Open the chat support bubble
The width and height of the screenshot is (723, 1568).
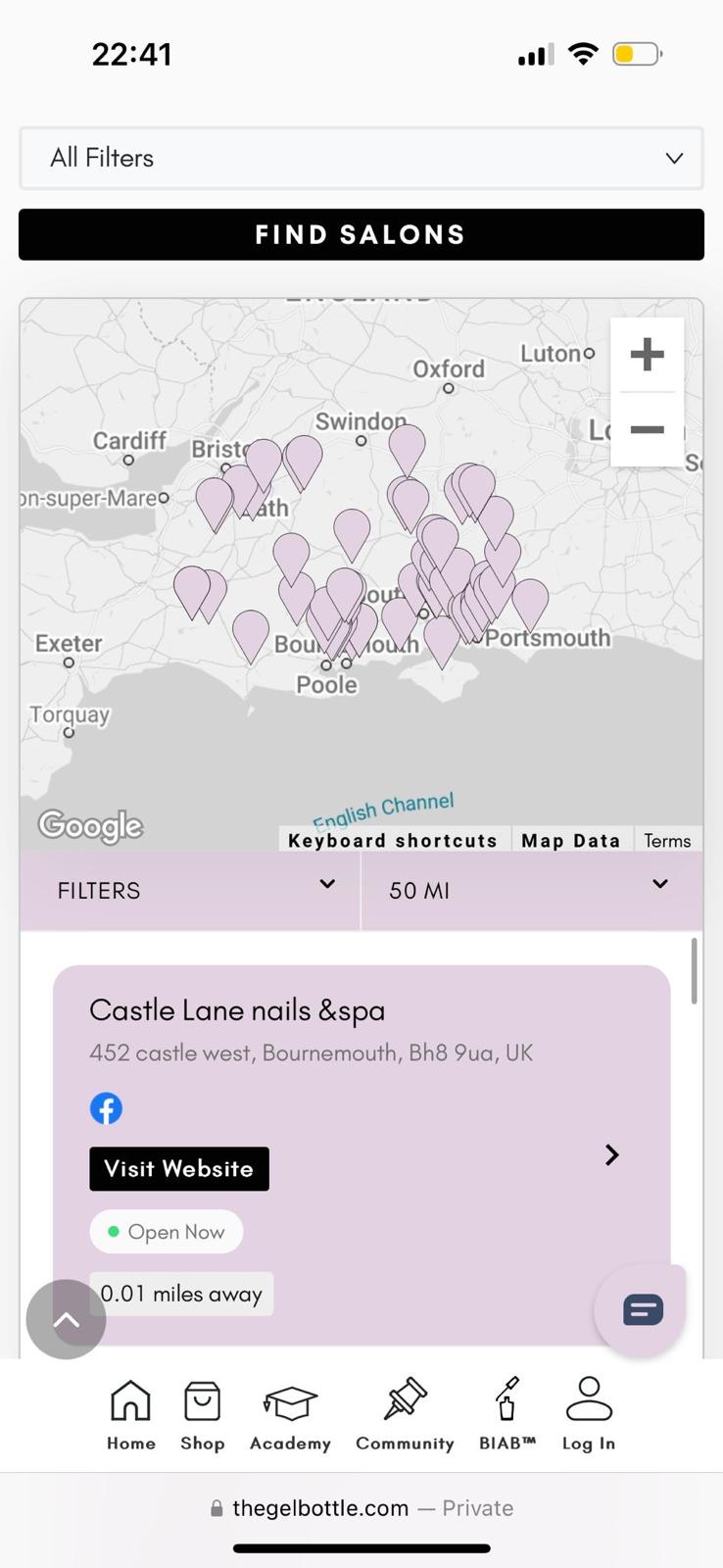[642, 1309]
